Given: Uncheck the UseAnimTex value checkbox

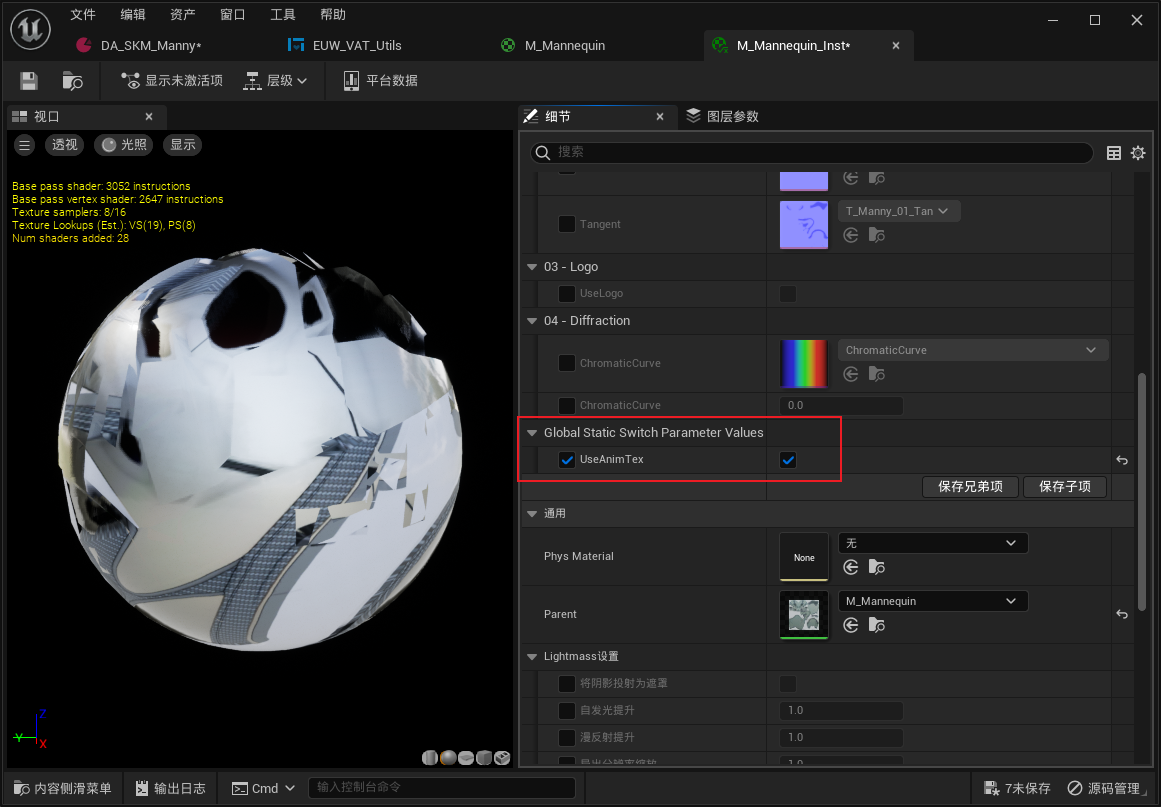Looking at the screenshot, I should [788, 460].
